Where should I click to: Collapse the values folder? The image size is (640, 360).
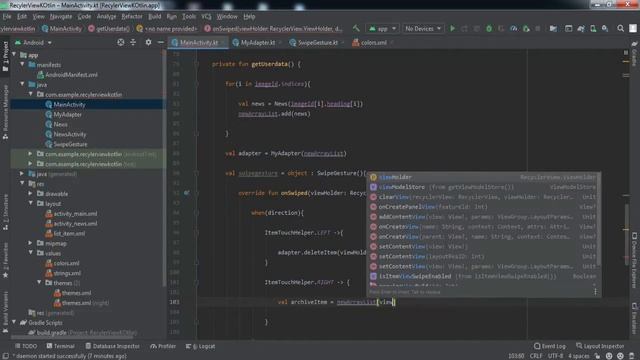coord(31,253)
